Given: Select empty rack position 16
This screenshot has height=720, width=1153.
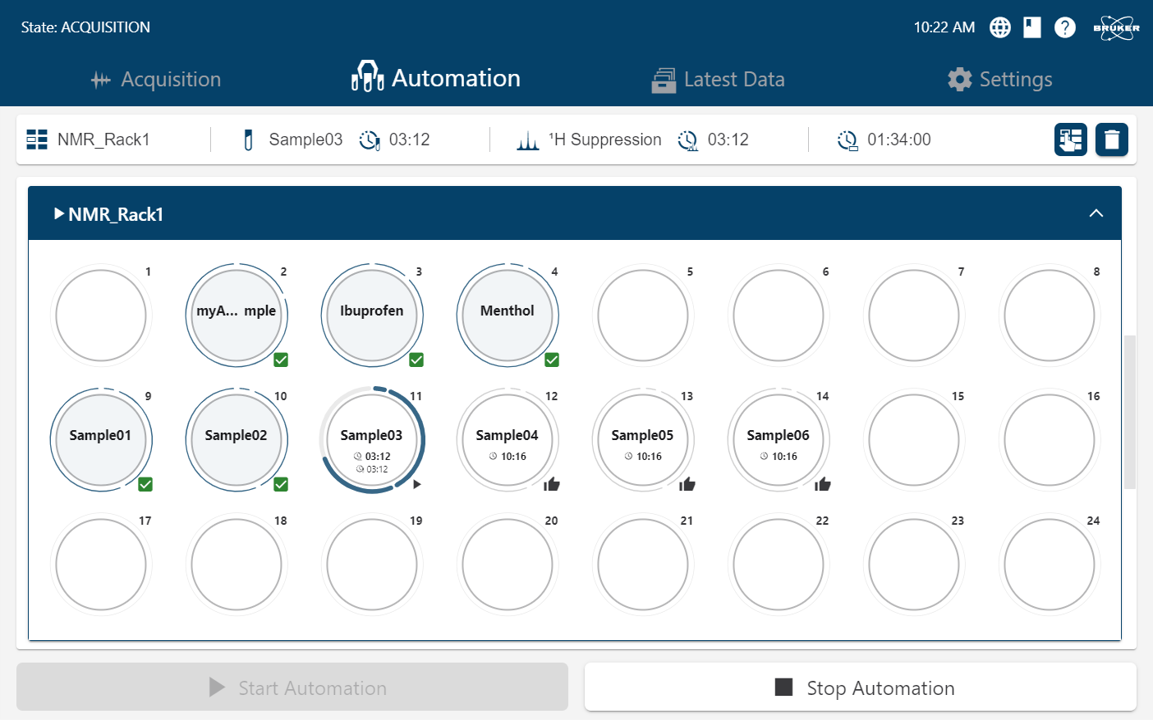Looking at the screenshot, I should point(1049,439).
